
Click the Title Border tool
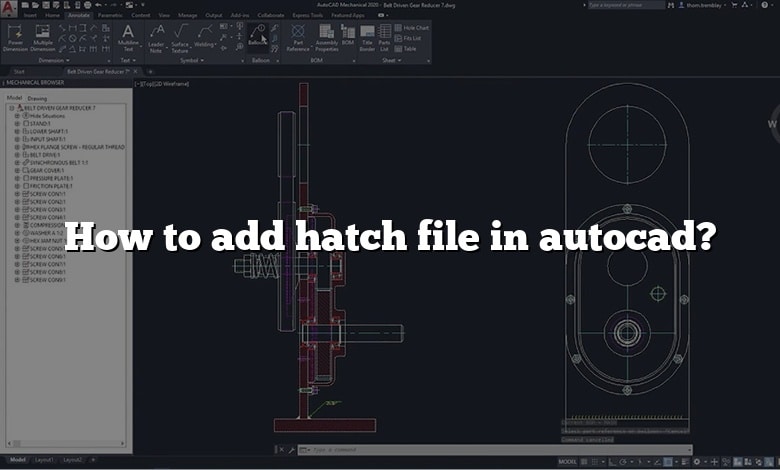[x=366, y=38]
